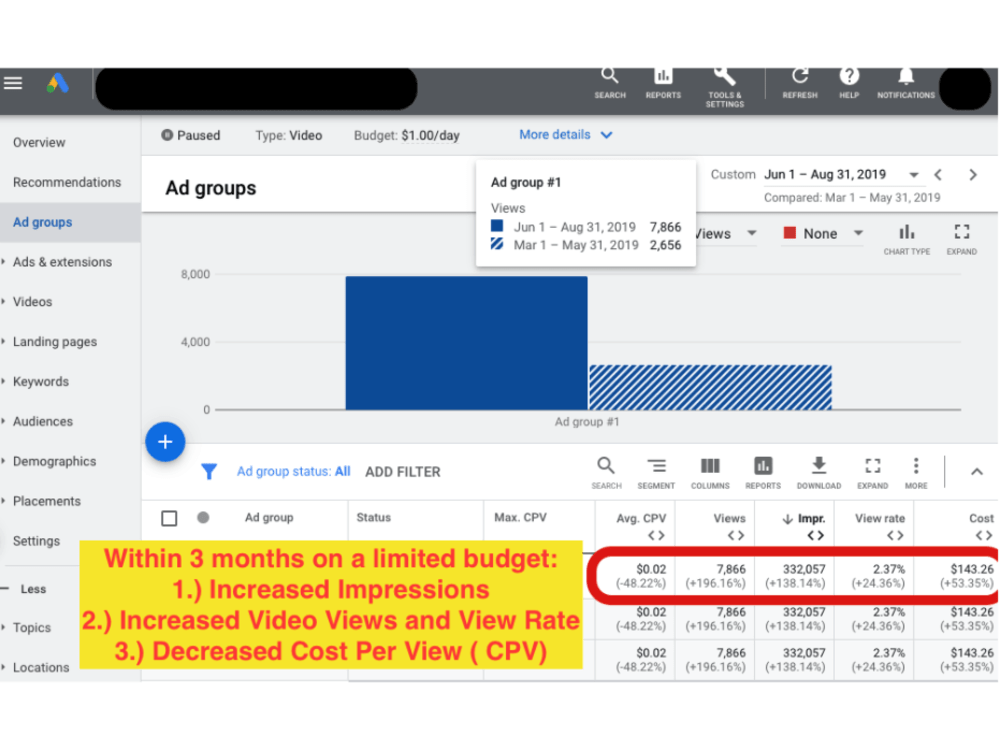This screenshot has width=1000, height=750.
Task: Change the chart type
Action: [906, 240]
